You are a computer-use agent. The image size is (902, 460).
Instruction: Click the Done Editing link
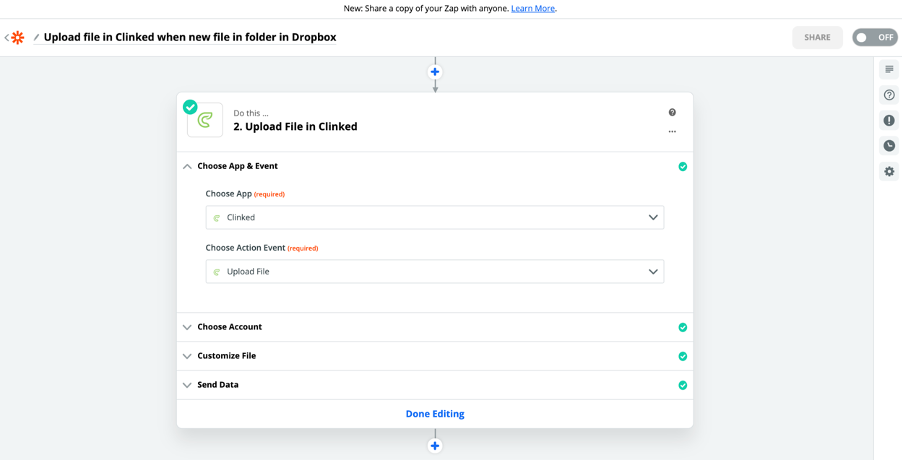click(x=435, y=414)
